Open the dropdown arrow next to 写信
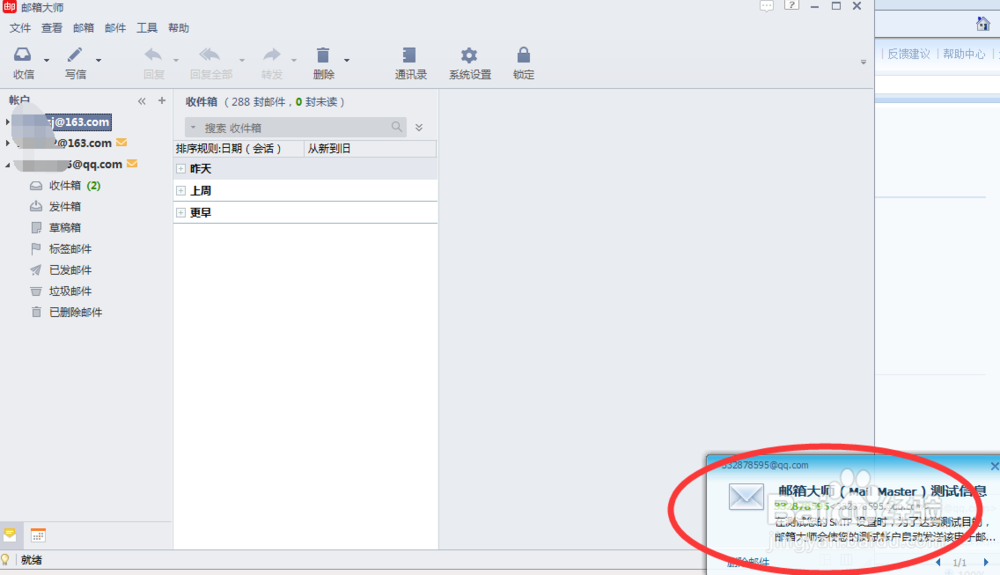The image size is (1000, 575). (98, 60)
